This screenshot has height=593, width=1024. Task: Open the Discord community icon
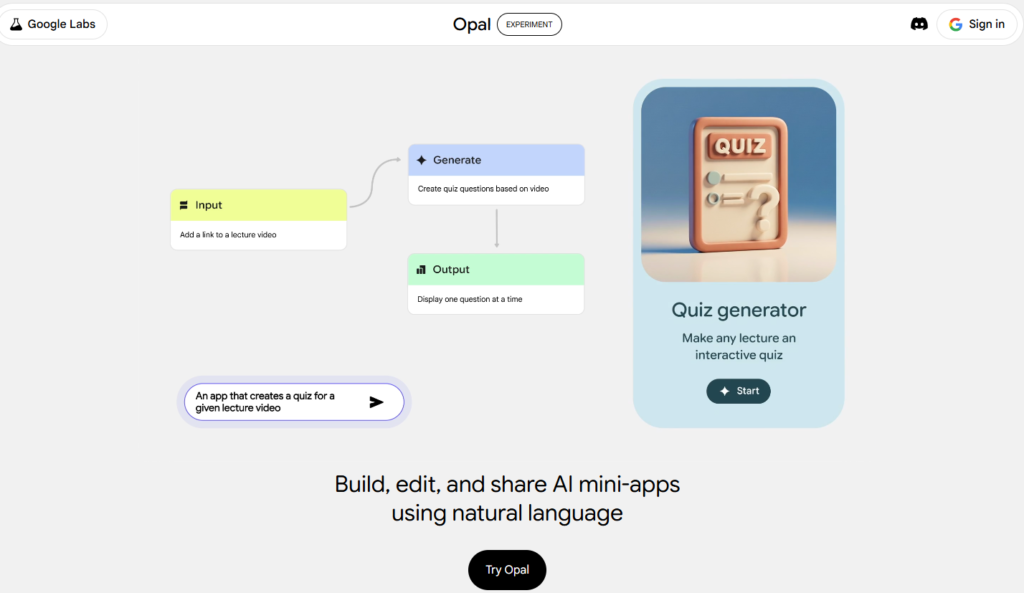tap(919, 23)
